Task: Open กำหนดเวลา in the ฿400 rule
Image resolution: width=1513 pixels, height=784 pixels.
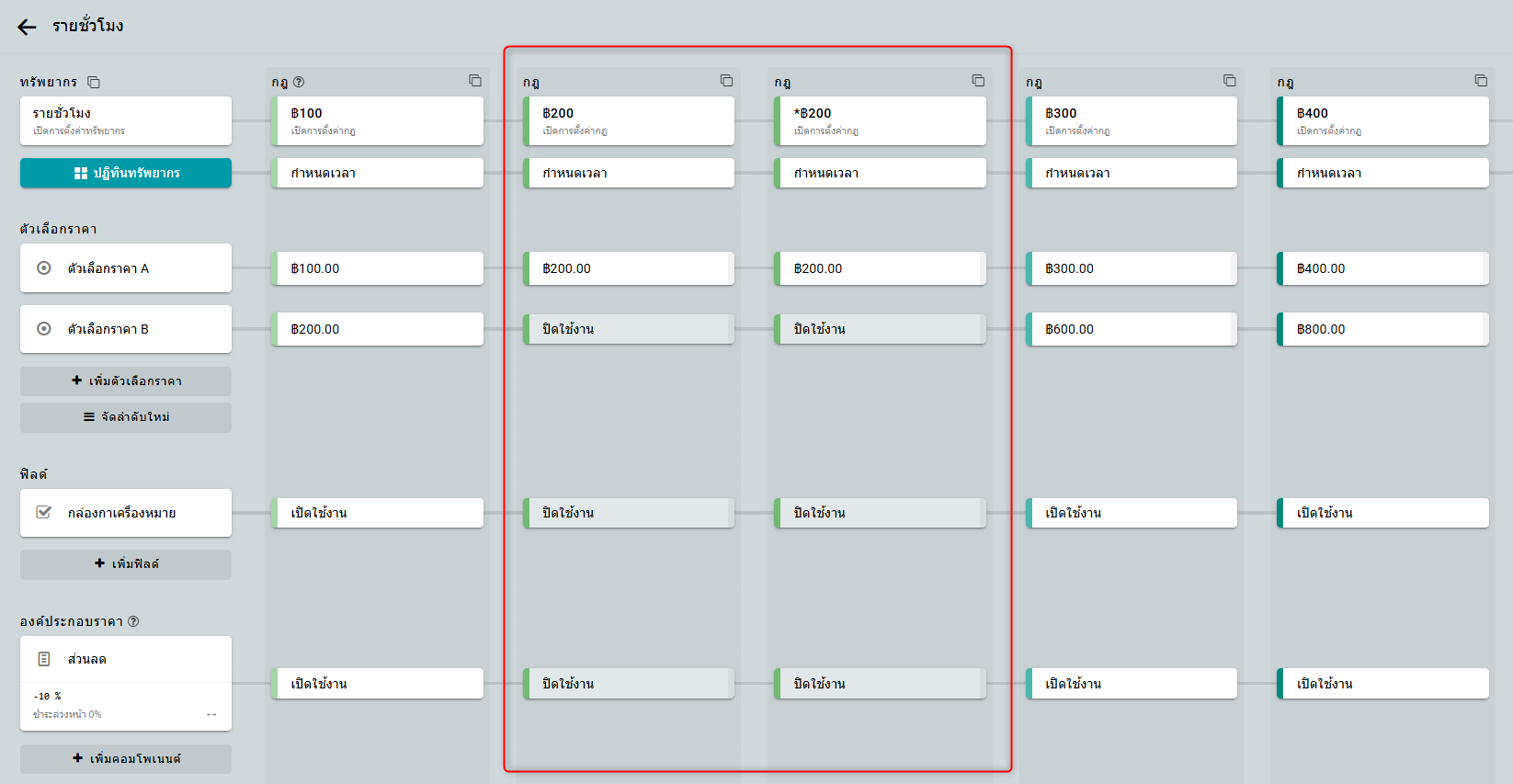Action: click(1382, 173)
